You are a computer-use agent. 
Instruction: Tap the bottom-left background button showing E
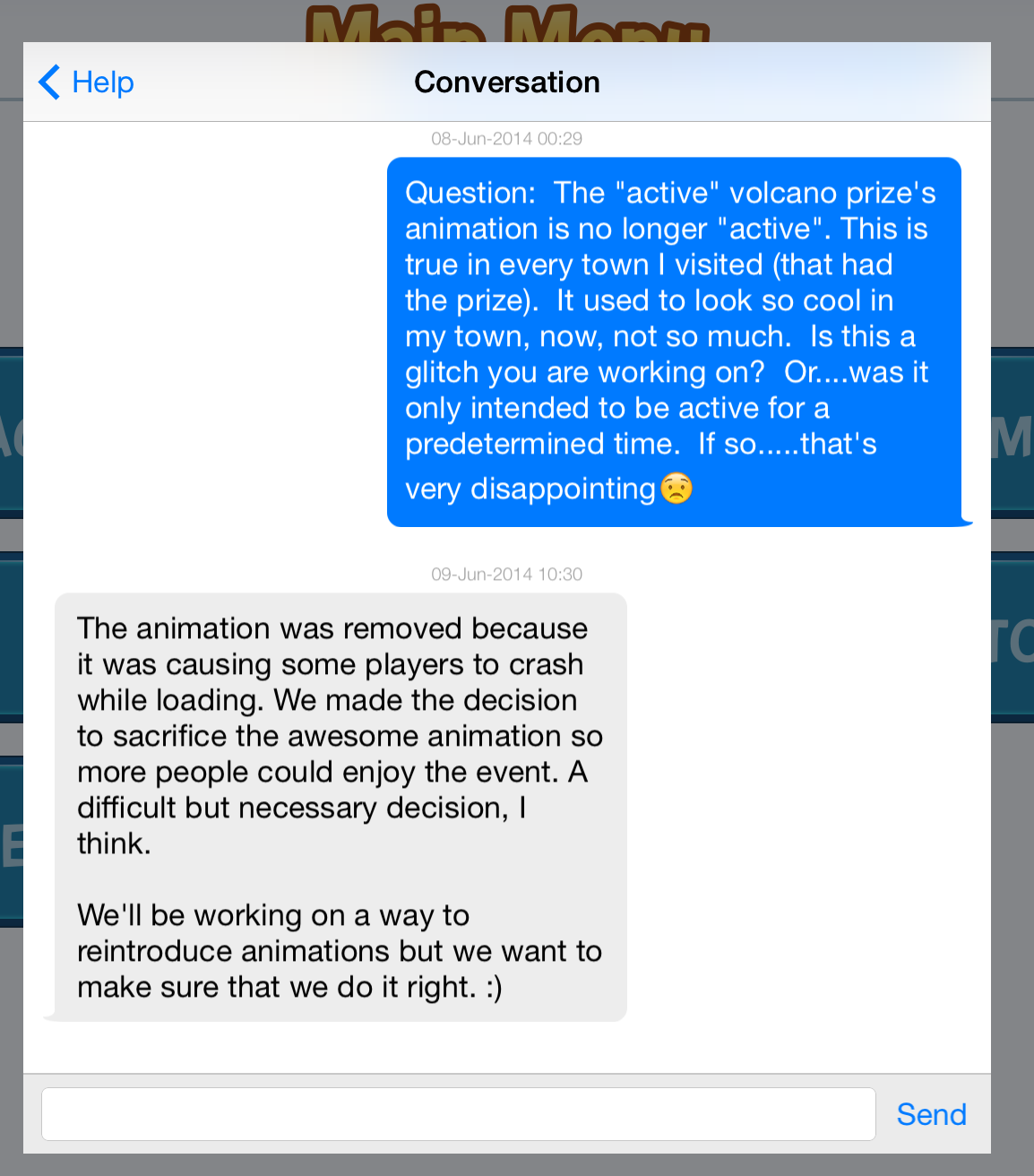10,843
